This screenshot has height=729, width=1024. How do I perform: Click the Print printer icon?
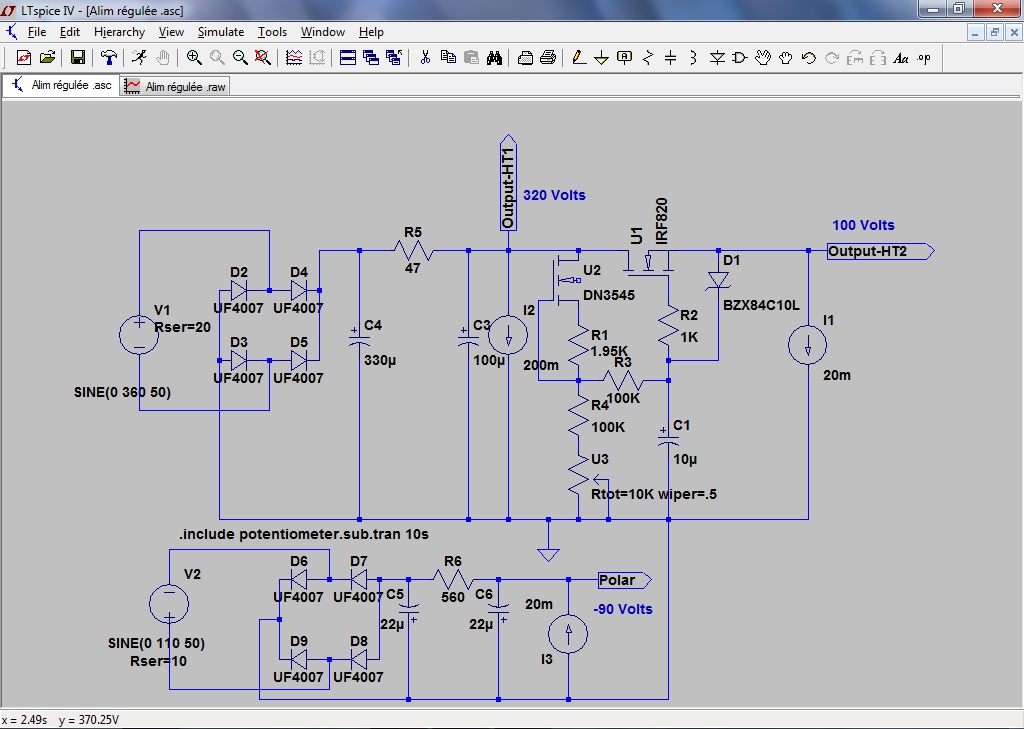pyautogui.click(x=549, y=58)
